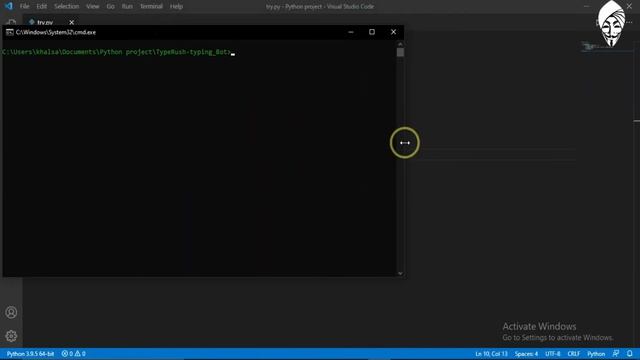The width and height of the screenshot is (640, 360).
Task: Change Spaces: 4 indentation setting
Action: [x=526, y=354]
